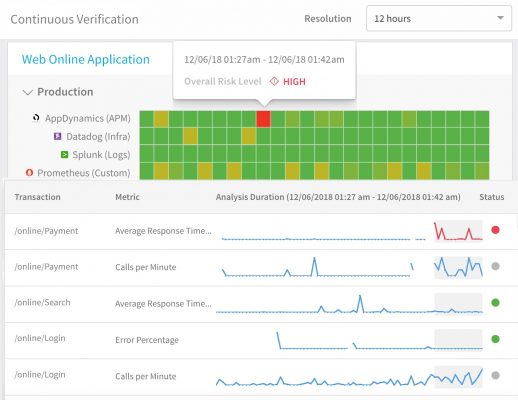The image size is (518, 400).
Task: Select the Prometheus (Custom) row label
Action: click(84, 173)
